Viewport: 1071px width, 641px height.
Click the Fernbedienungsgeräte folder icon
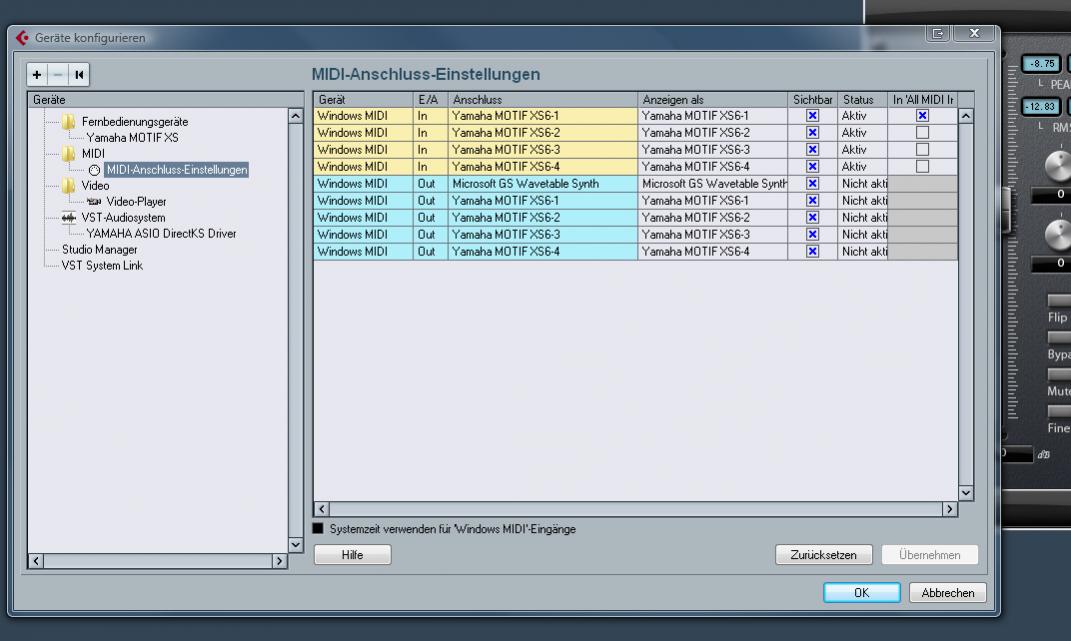tap(69, 122)
